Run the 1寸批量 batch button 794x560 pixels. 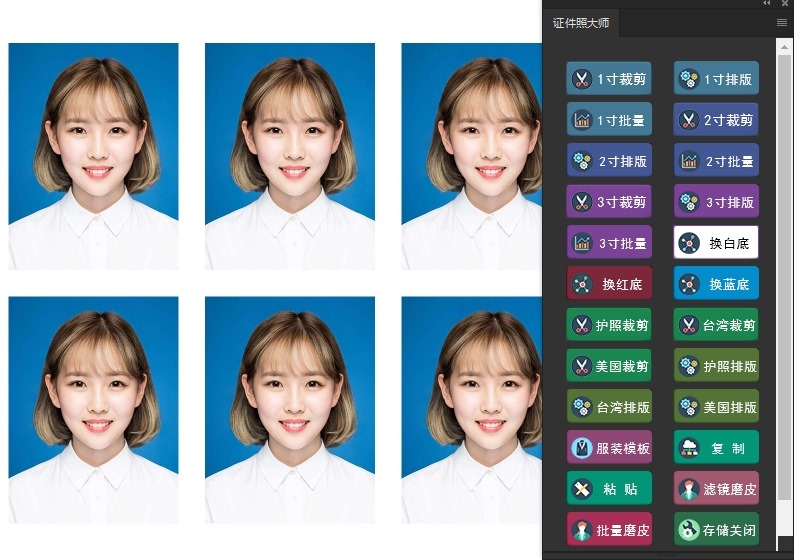coord(609,120)
